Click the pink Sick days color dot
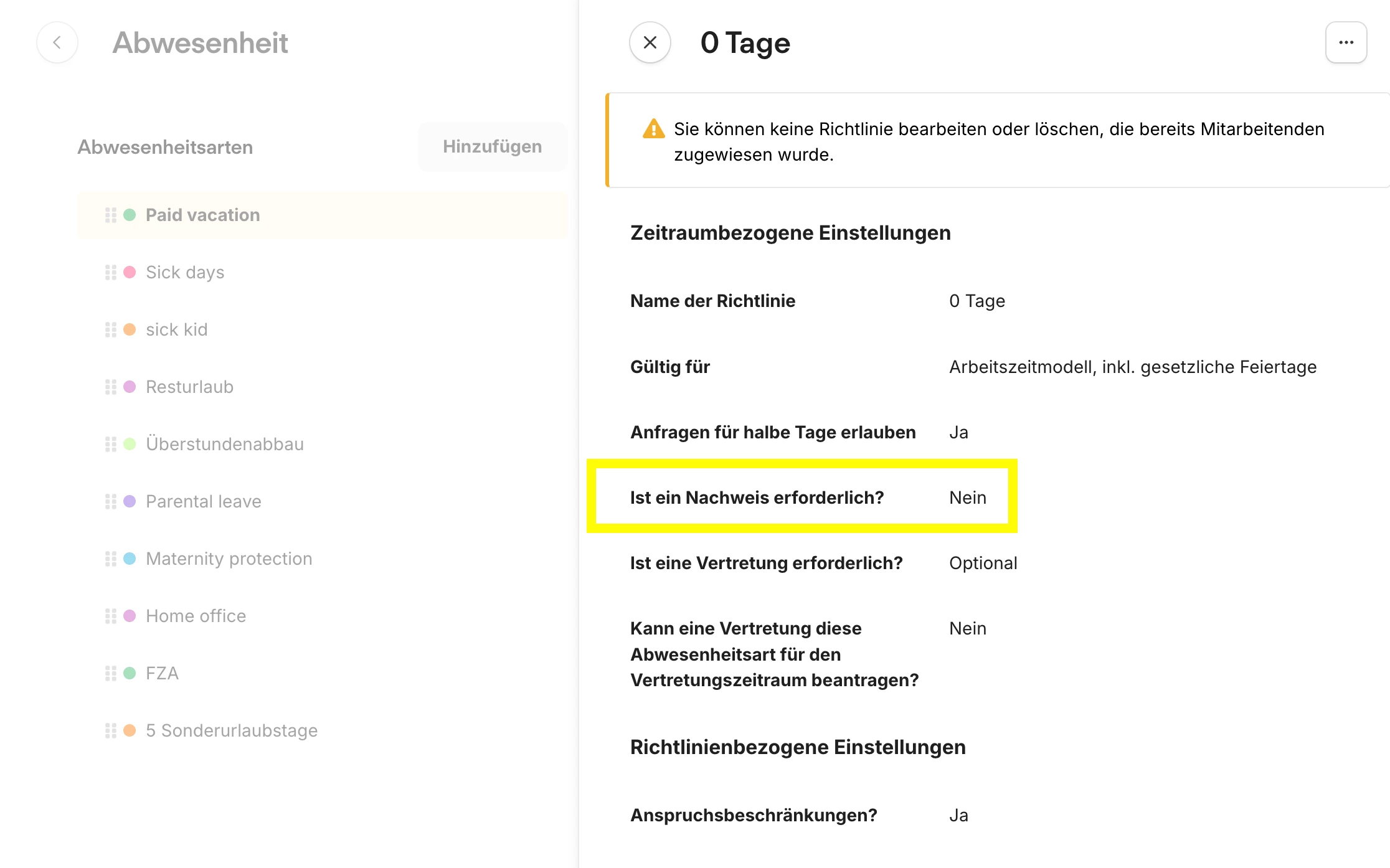Image resolution: width=1390 pixels, height=868 pixels. click(130, 272)
